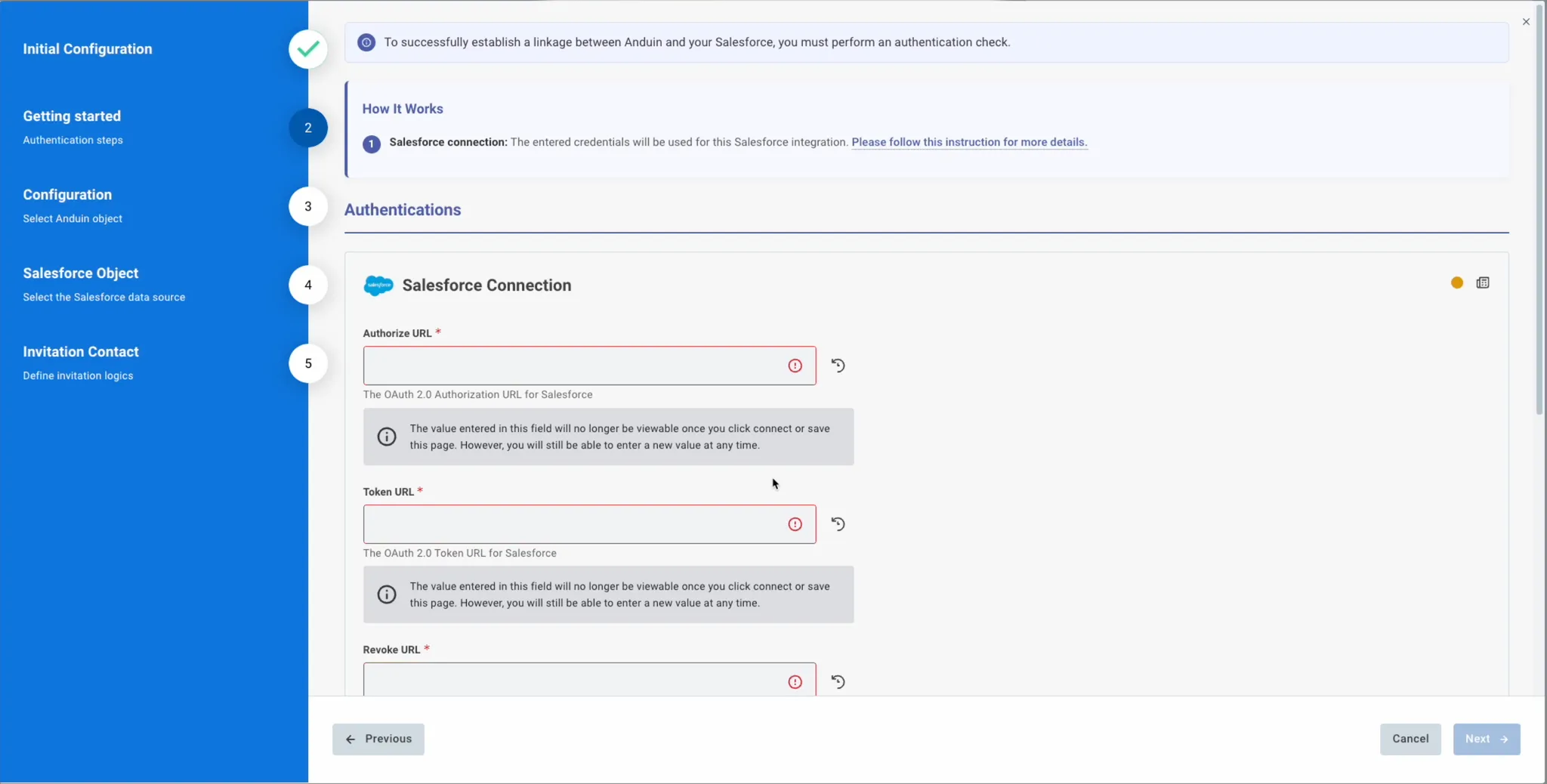Open the Salesforce Object step label
The height and width of the screenshot is (784, 1547).
pos(81,273)
